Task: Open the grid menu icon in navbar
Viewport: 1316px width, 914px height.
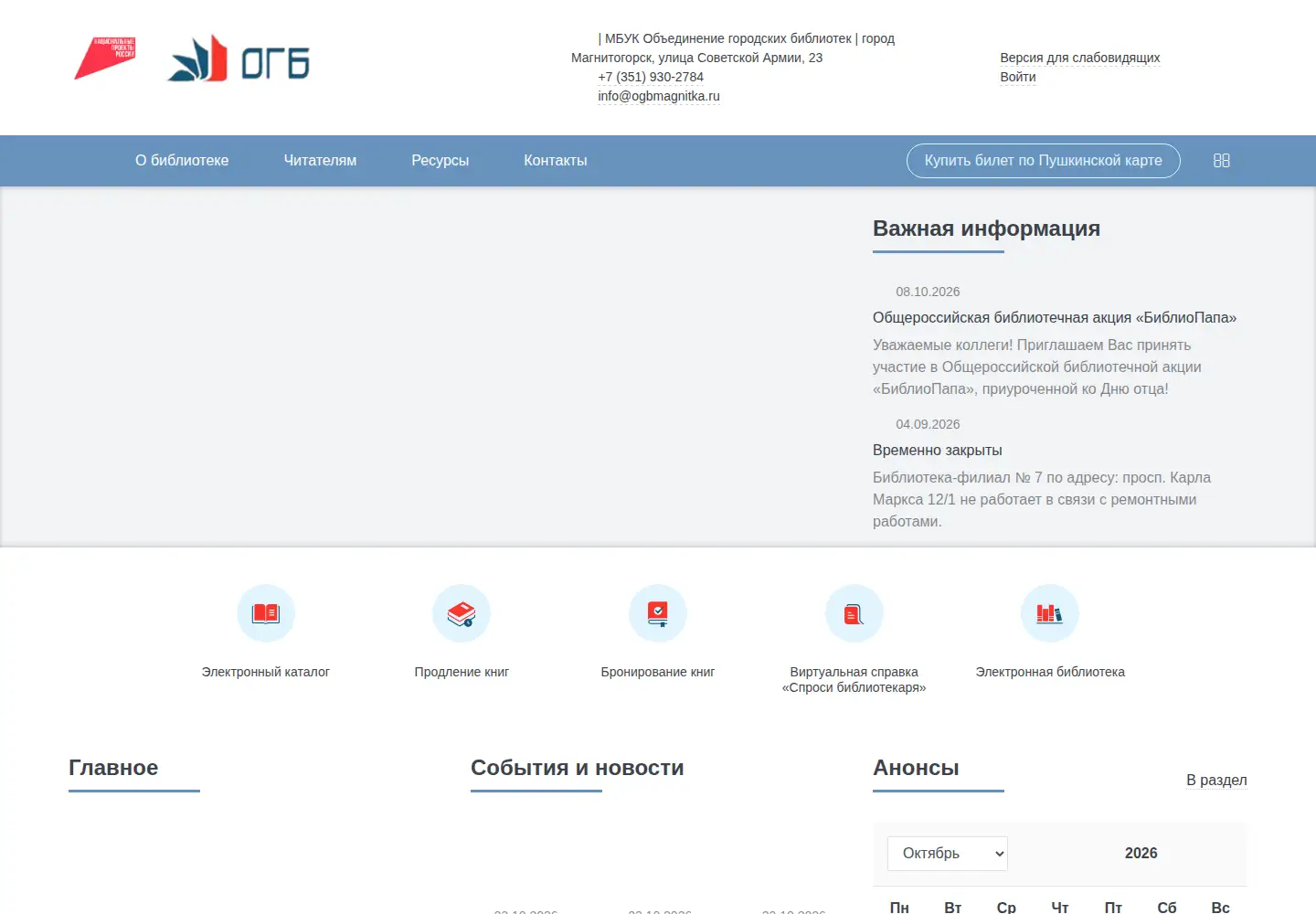Action: click(1221, 161)
